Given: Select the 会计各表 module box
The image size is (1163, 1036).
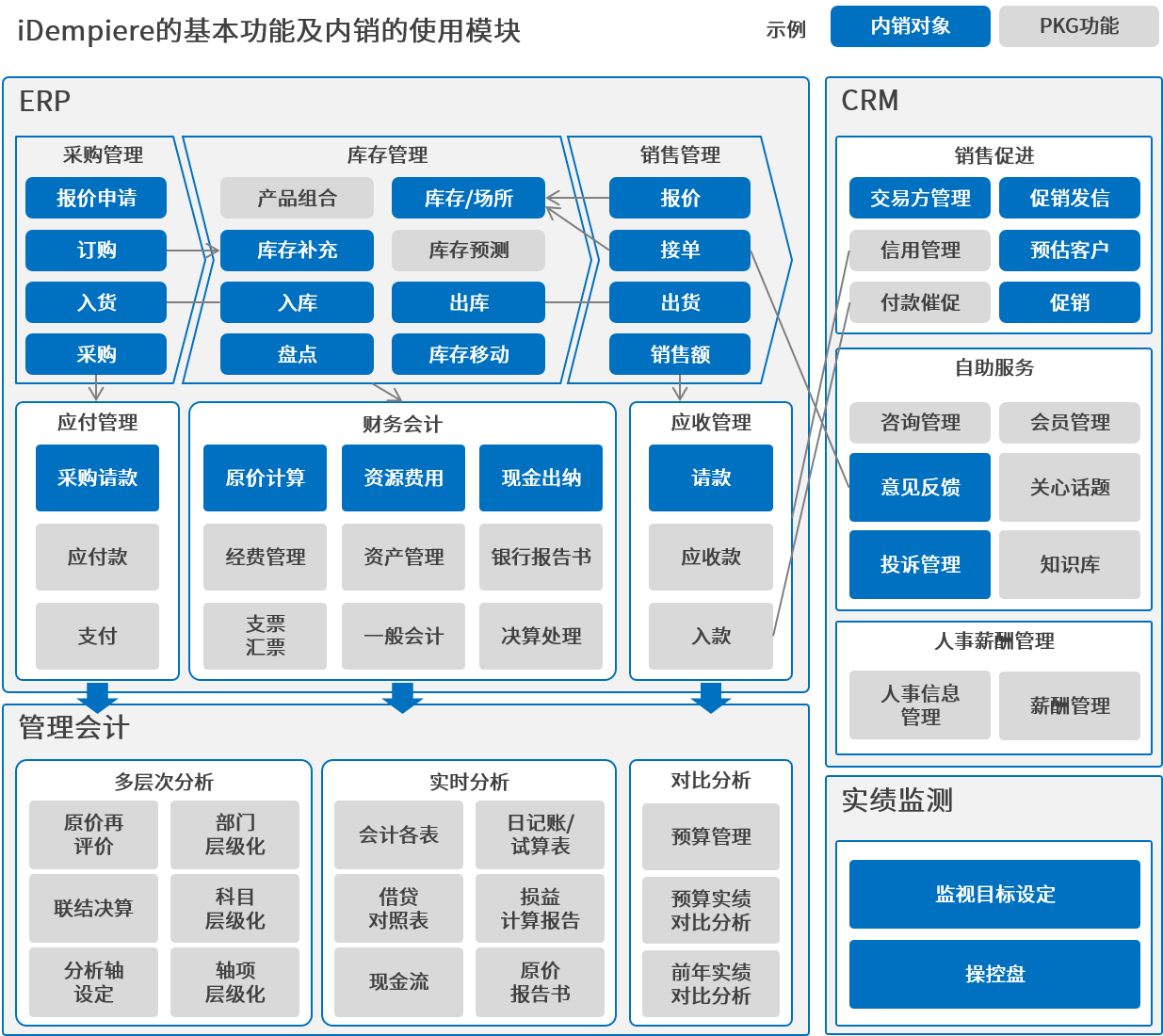Looking at the screenshot, I should (398, 835).
